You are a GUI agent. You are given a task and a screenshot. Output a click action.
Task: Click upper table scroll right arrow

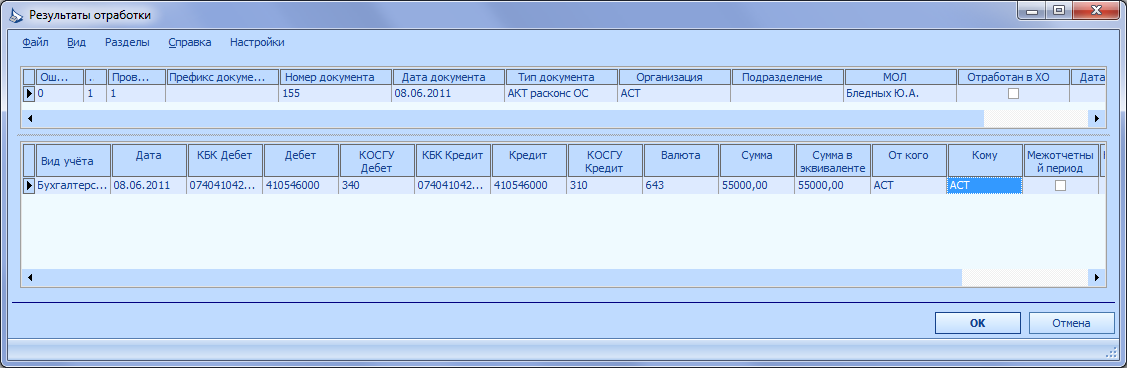click(x=1097, y=118)
